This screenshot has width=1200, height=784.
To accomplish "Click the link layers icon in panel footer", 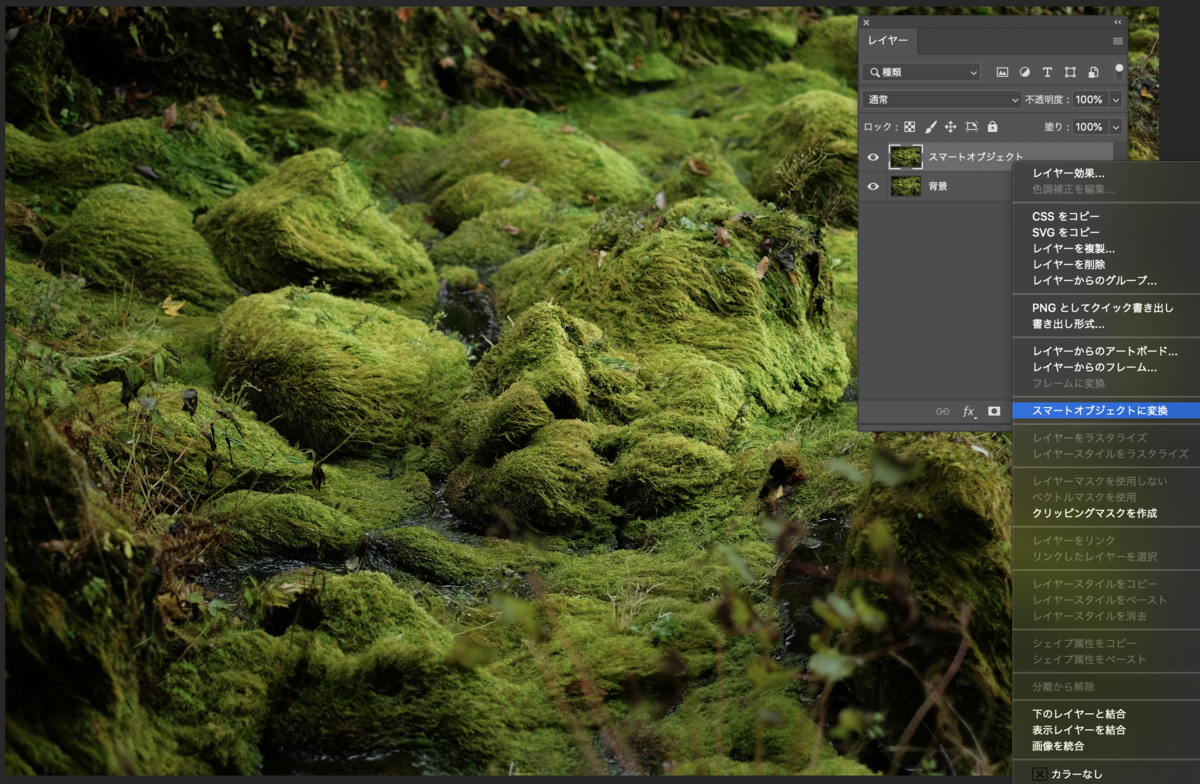I will click(942, 411).
